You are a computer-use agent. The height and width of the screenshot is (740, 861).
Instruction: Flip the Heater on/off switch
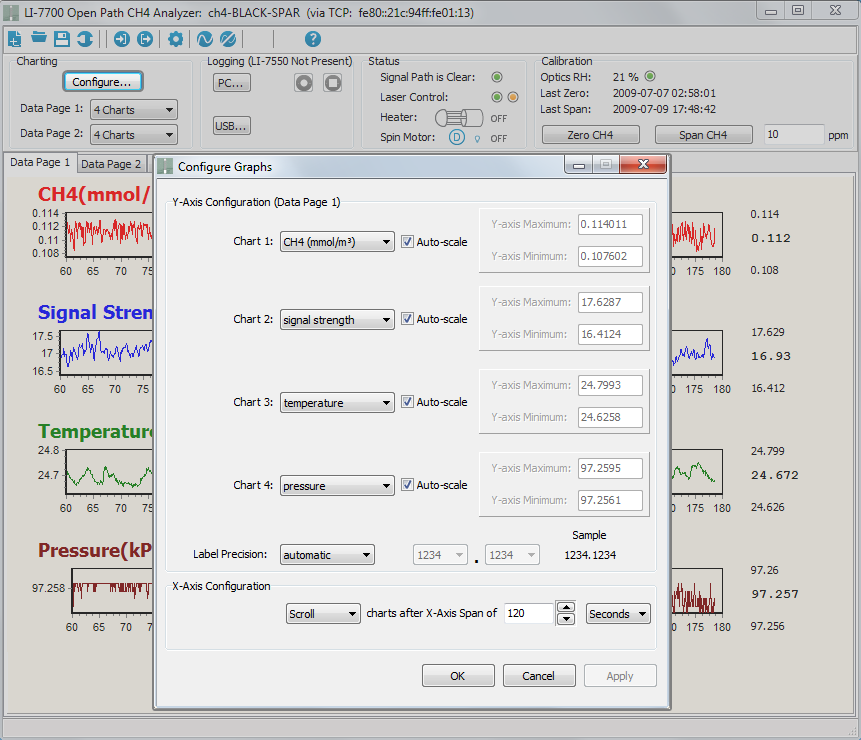[459, 118]
